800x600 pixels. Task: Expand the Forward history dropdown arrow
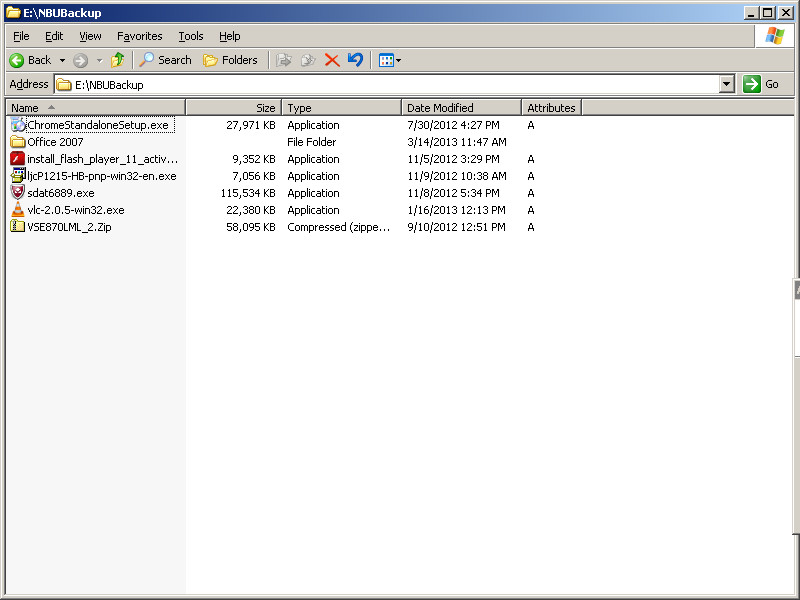pos(99,60)
